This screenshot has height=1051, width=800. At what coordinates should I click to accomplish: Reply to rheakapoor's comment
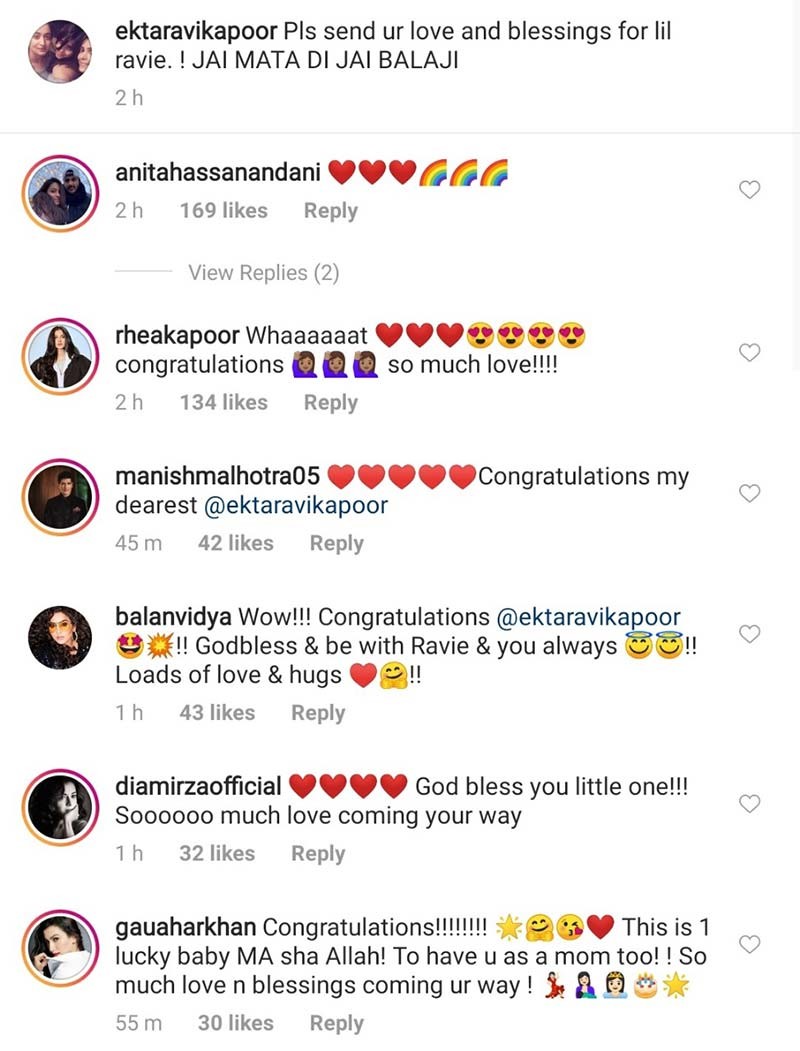pos(330,402)
